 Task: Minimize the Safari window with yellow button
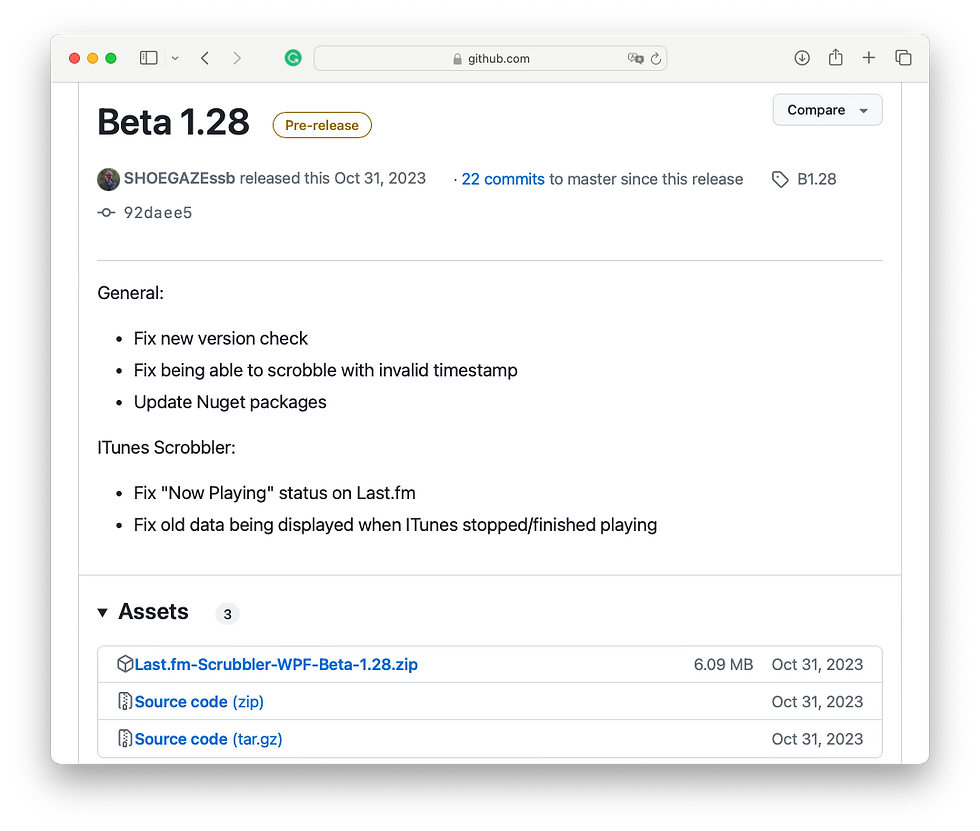[x=92, y=58]
